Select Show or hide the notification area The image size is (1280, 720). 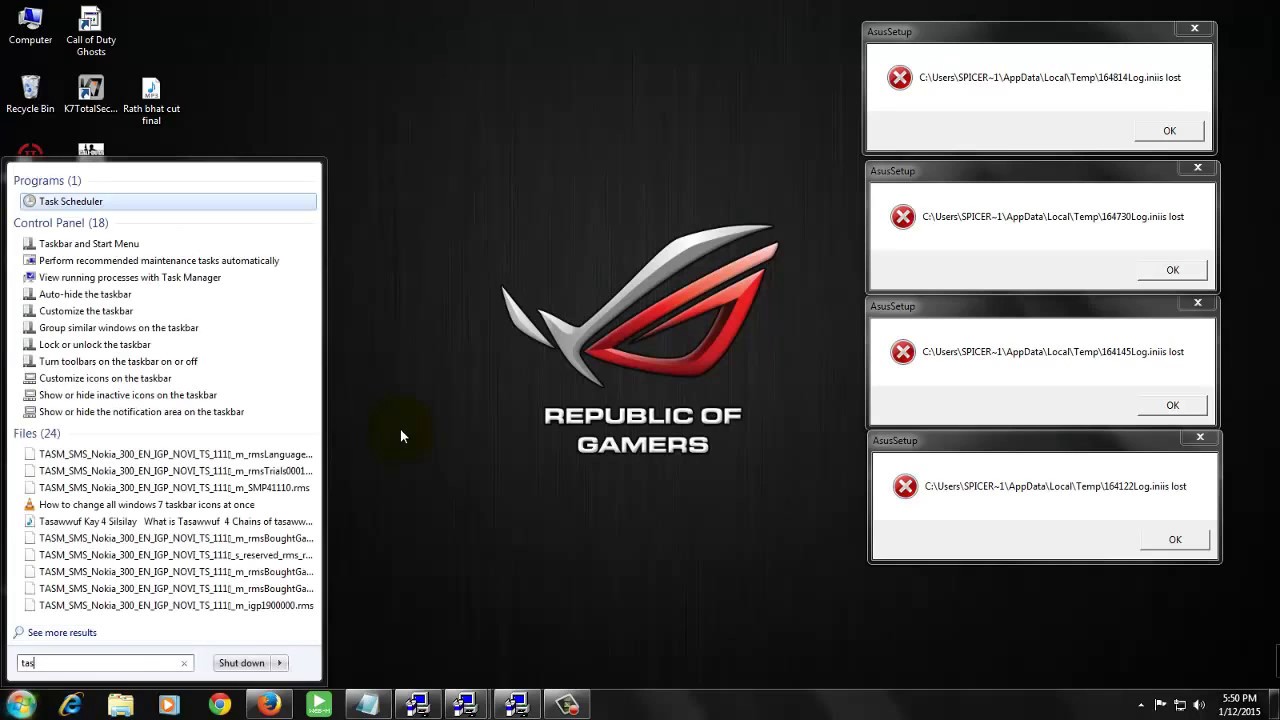140,412
